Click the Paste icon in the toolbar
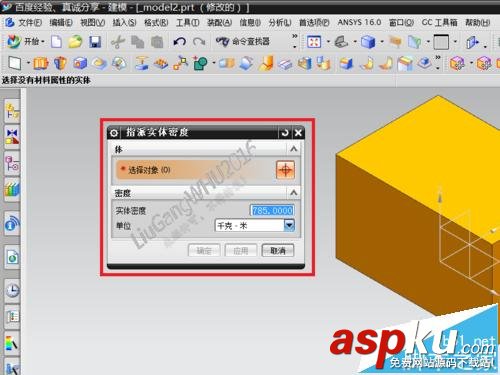This screenshot has width=500, height=375. [x=157, y=42]
